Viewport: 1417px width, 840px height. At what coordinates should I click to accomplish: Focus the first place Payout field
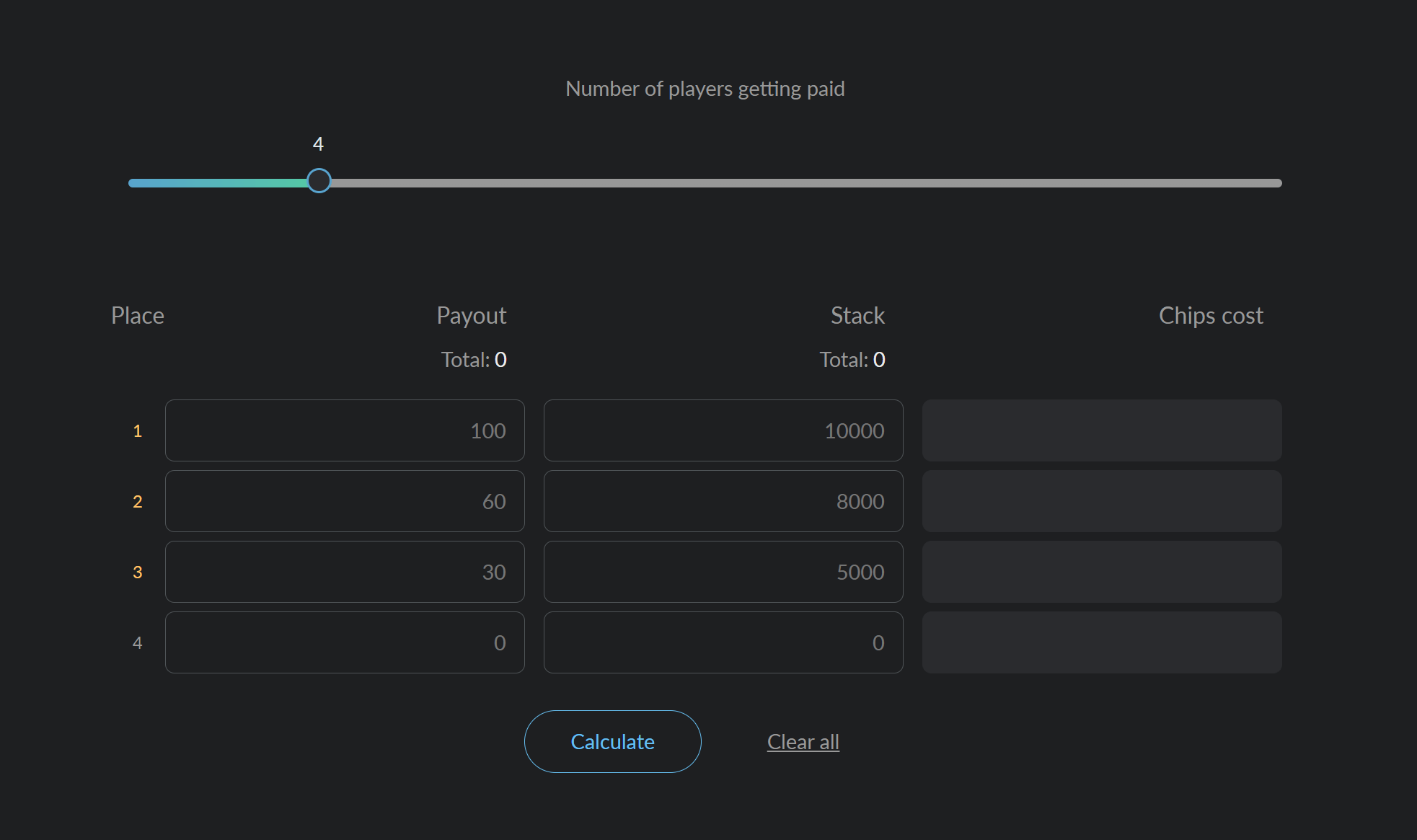[345, 430]
